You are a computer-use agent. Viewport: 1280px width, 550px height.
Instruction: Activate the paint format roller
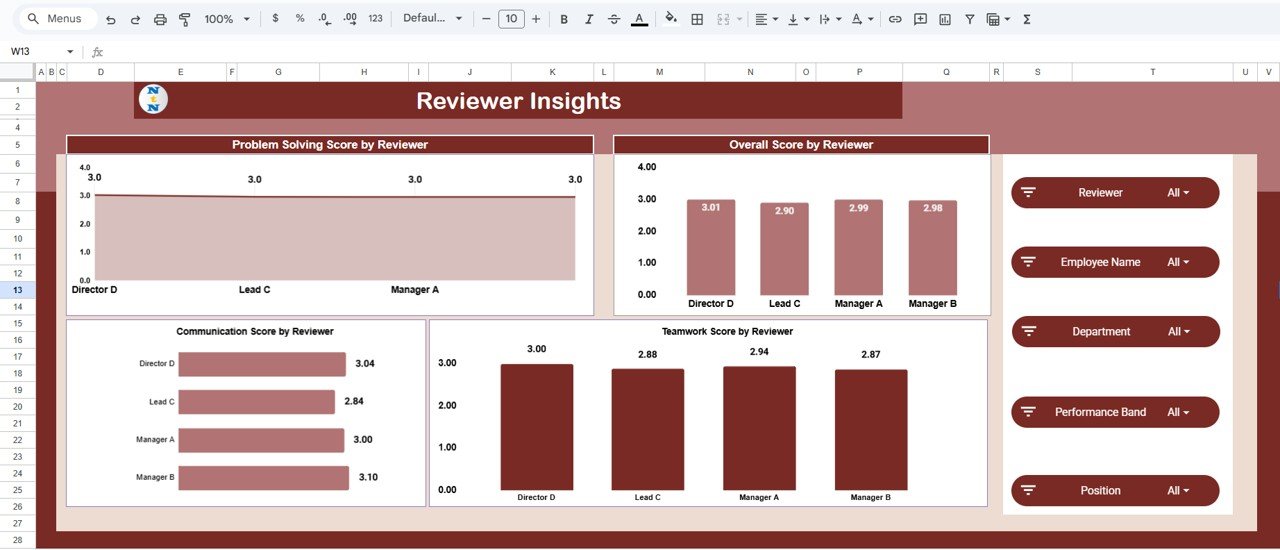184,19
